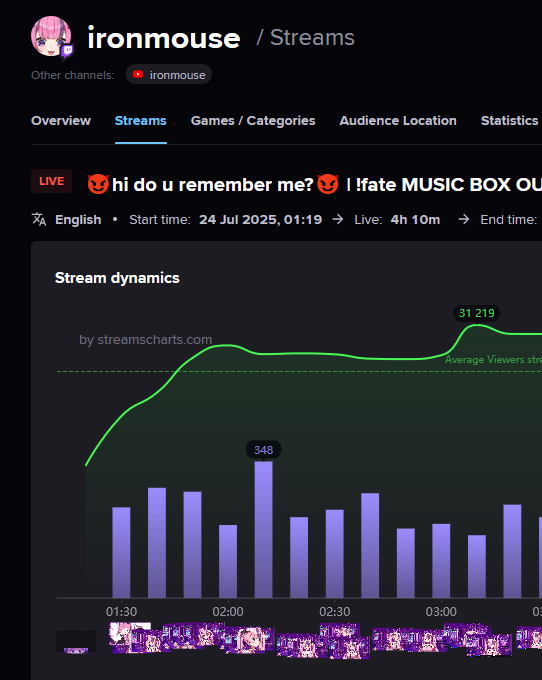Click the 31 219 peak viewers label
542x680 pixels.
pos(477,313)
